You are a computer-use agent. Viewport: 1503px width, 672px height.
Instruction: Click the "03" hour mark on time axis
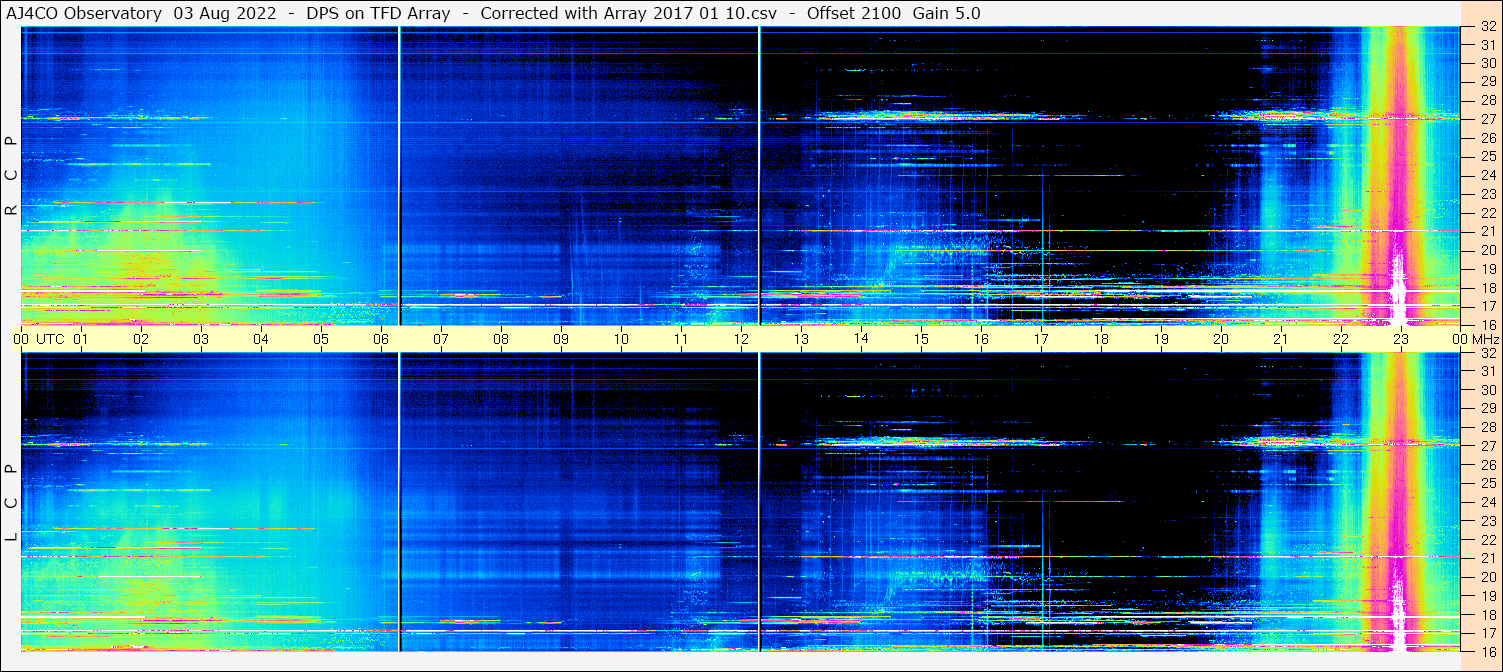click(x=201, y=339)
